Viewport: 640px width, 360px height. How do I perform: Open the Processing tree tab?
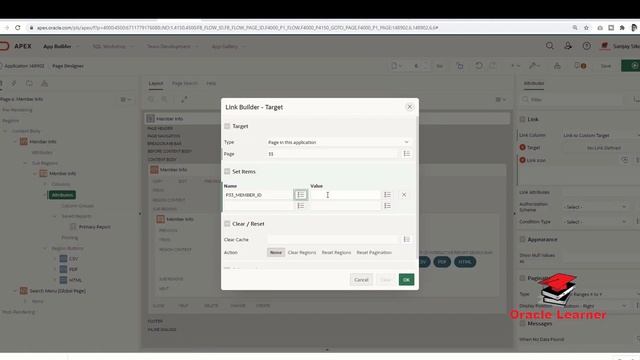[x=29, y=83]
